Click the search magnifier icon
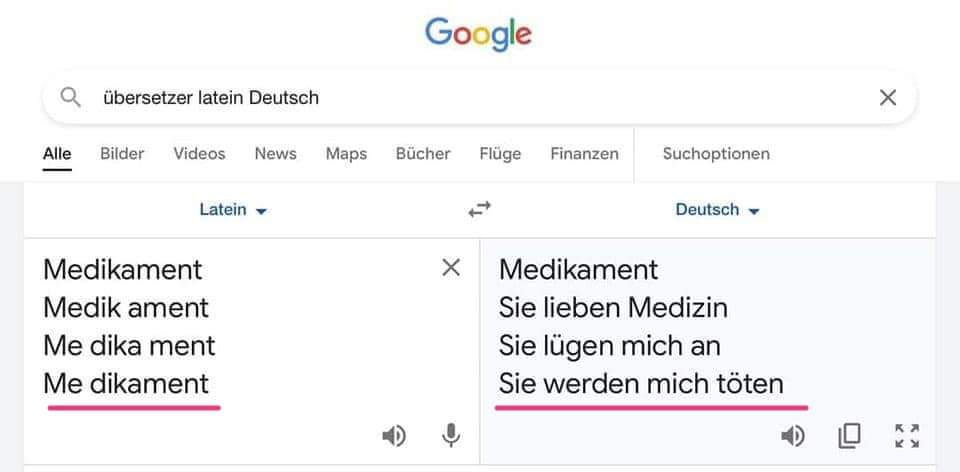 point(70,97)
